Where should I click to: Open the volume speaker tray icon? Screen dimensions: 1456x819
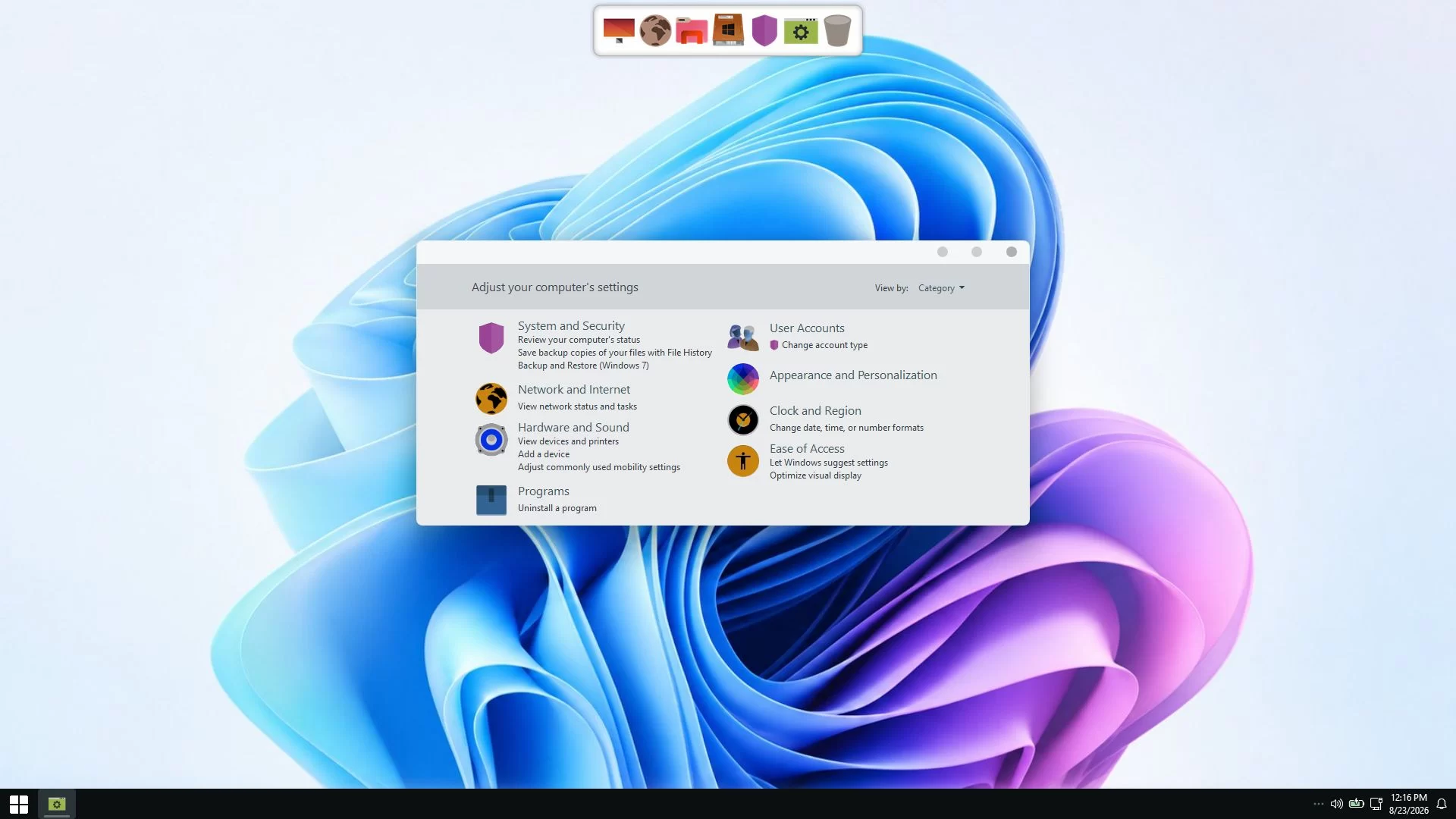[x=1337, y=804]
